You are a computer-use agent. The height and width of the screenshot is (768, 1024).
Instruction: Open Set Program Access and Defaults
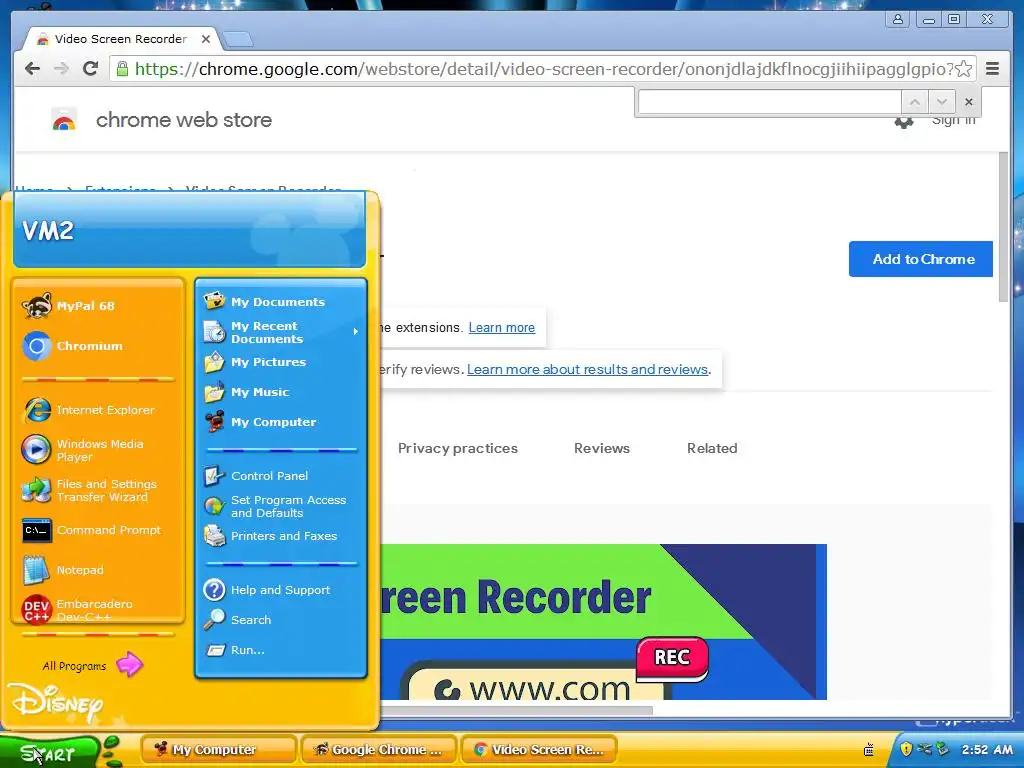point(281,506)
